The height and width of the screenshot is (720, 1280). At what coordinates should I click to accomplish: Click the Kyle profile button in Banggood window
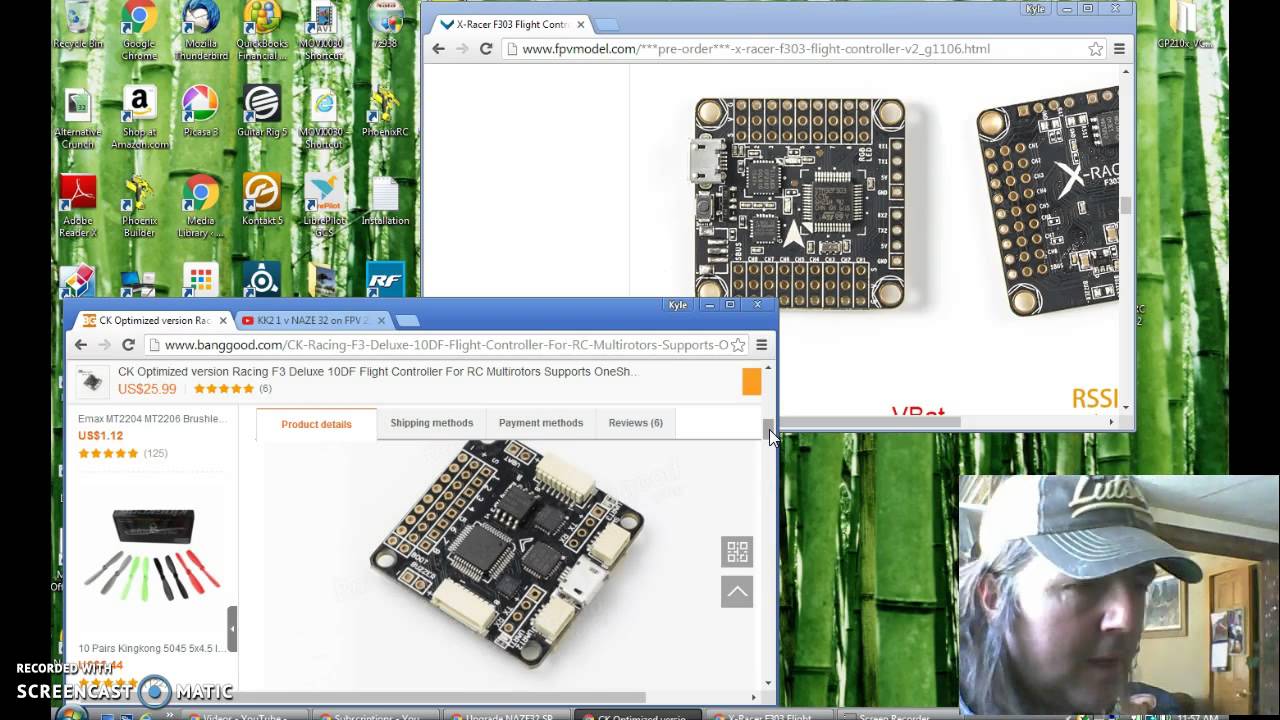click(x=678, y=305)
